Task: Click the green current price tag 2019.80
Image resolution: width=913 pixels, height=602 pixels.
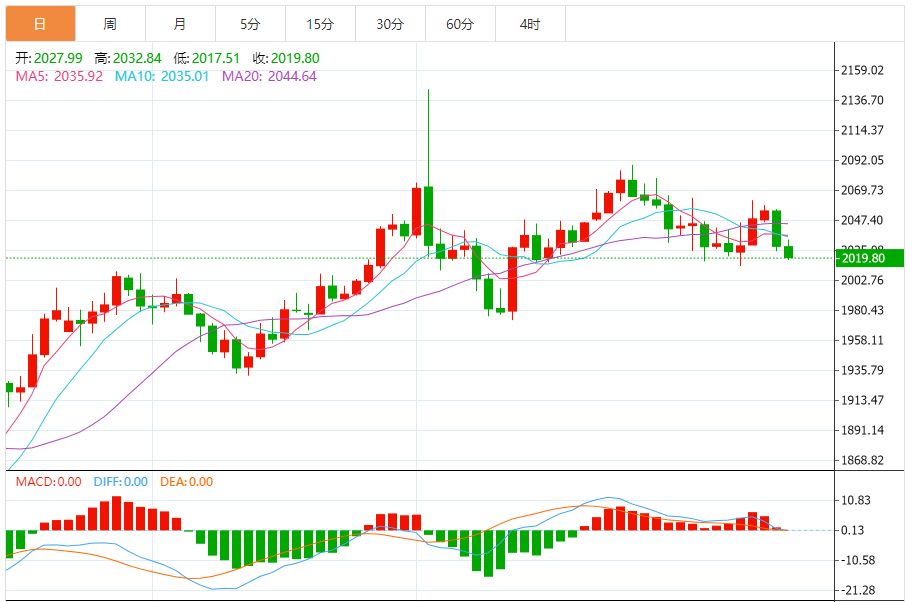Action: point(869,258)
